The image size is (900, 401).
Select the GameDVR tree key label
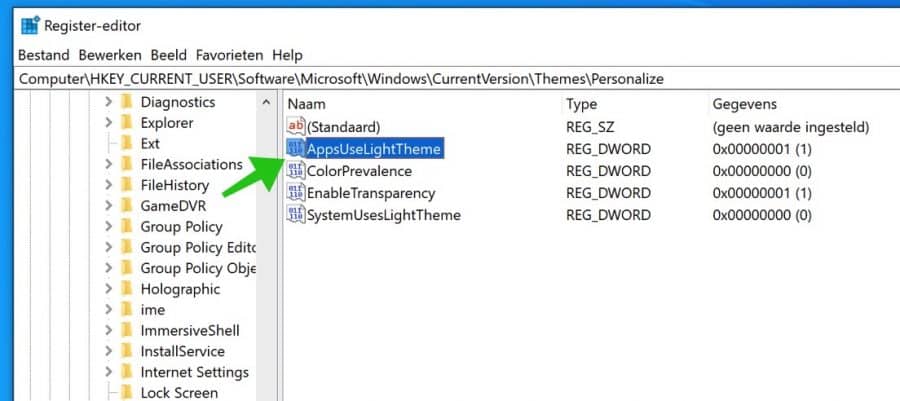(x=173, y=205)
